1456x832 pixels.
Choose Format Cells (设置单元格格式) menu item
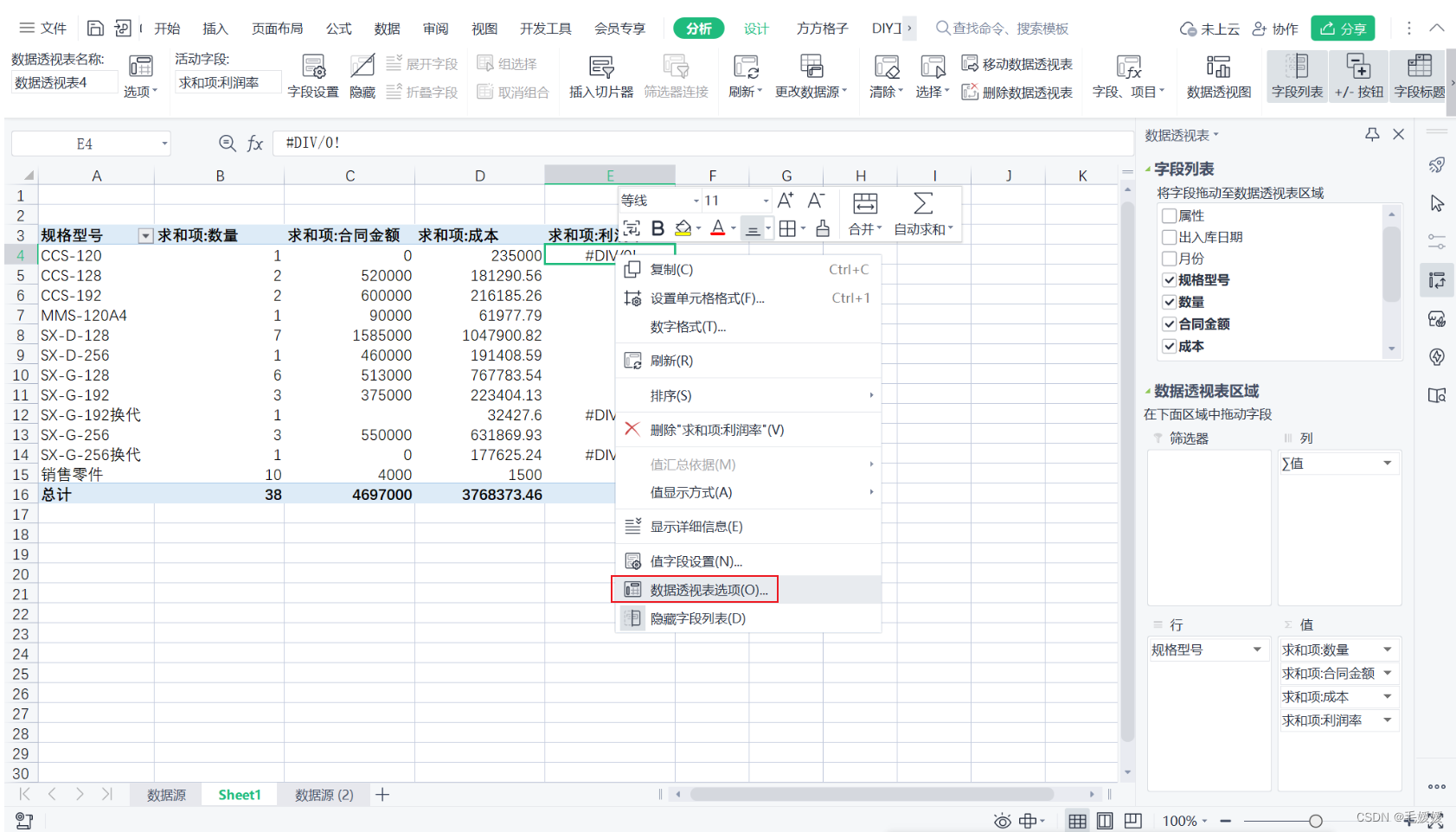(x=748, y=298)
